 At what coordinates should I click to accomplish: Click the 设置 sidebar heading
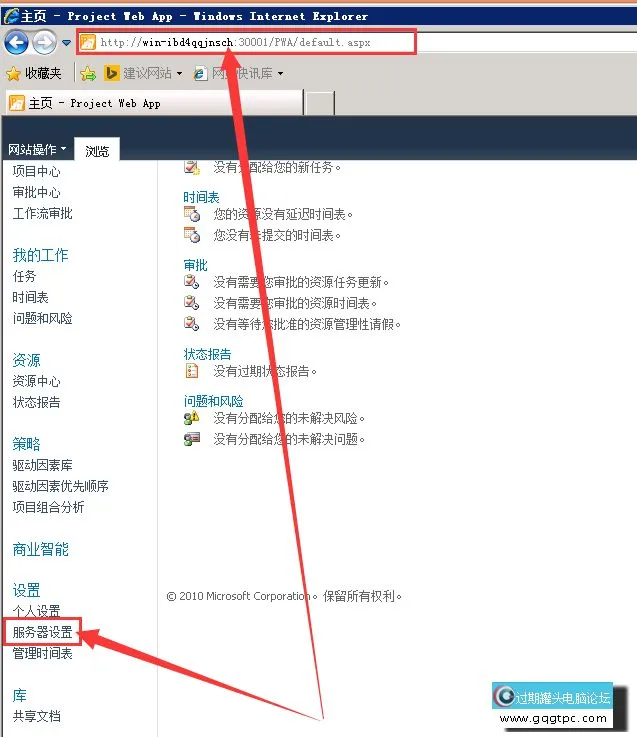(x=26, y=590)
